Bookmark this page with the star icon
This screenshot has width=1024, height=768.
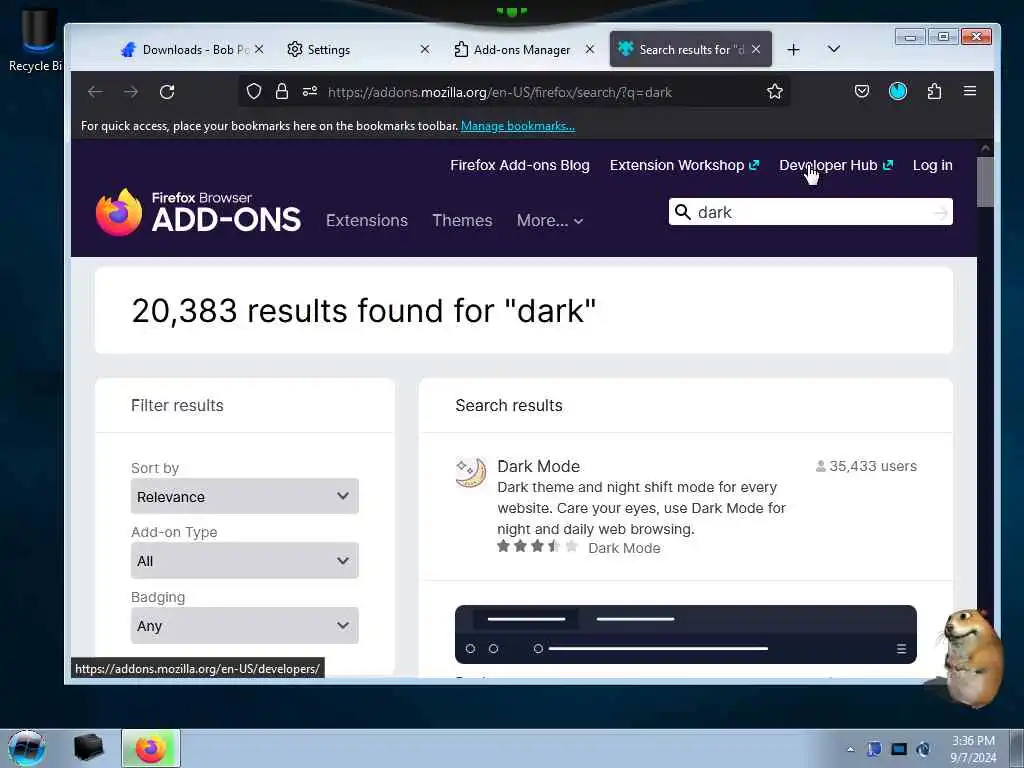click(x=775, y=91)
